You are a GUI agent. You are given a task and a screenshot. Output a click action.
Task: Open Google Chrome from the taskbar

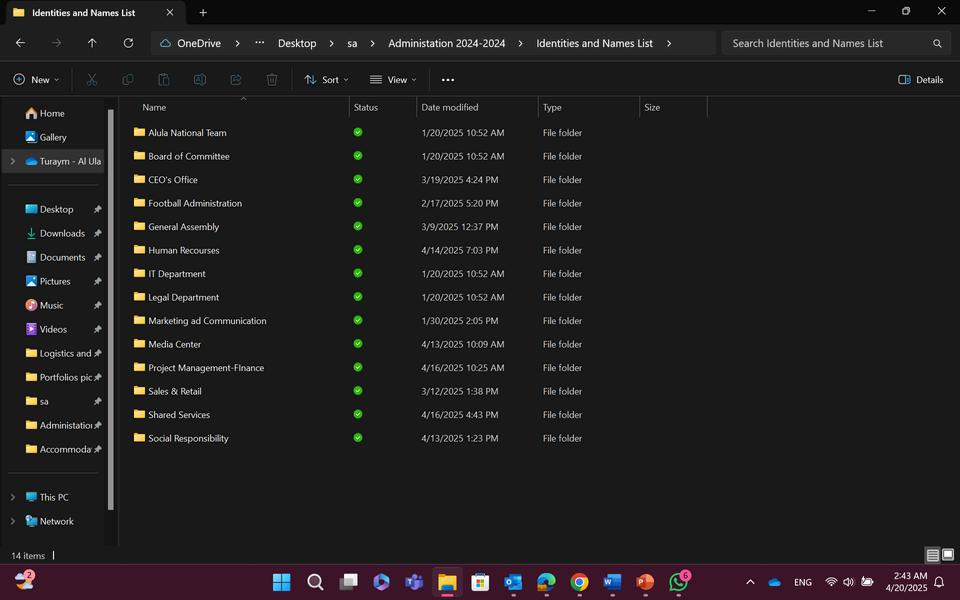pos(579,582)
